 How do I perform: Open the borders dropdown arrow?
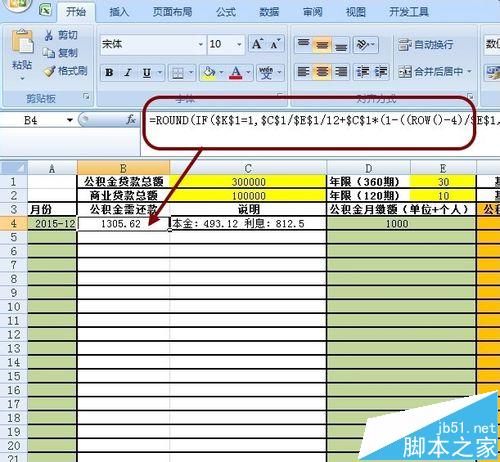point(191,72)
